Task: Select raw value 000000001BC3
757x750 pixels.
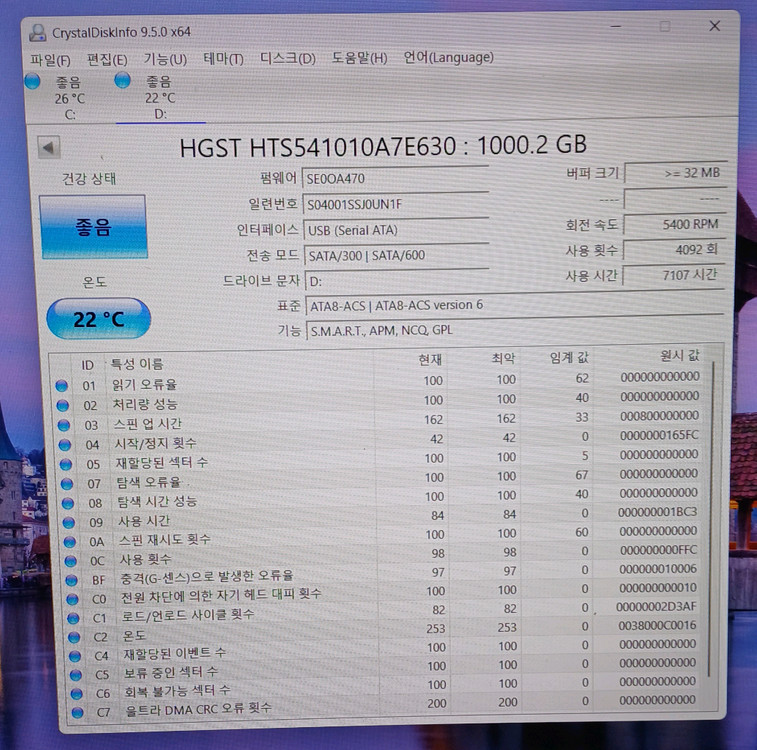Action: 658,512
